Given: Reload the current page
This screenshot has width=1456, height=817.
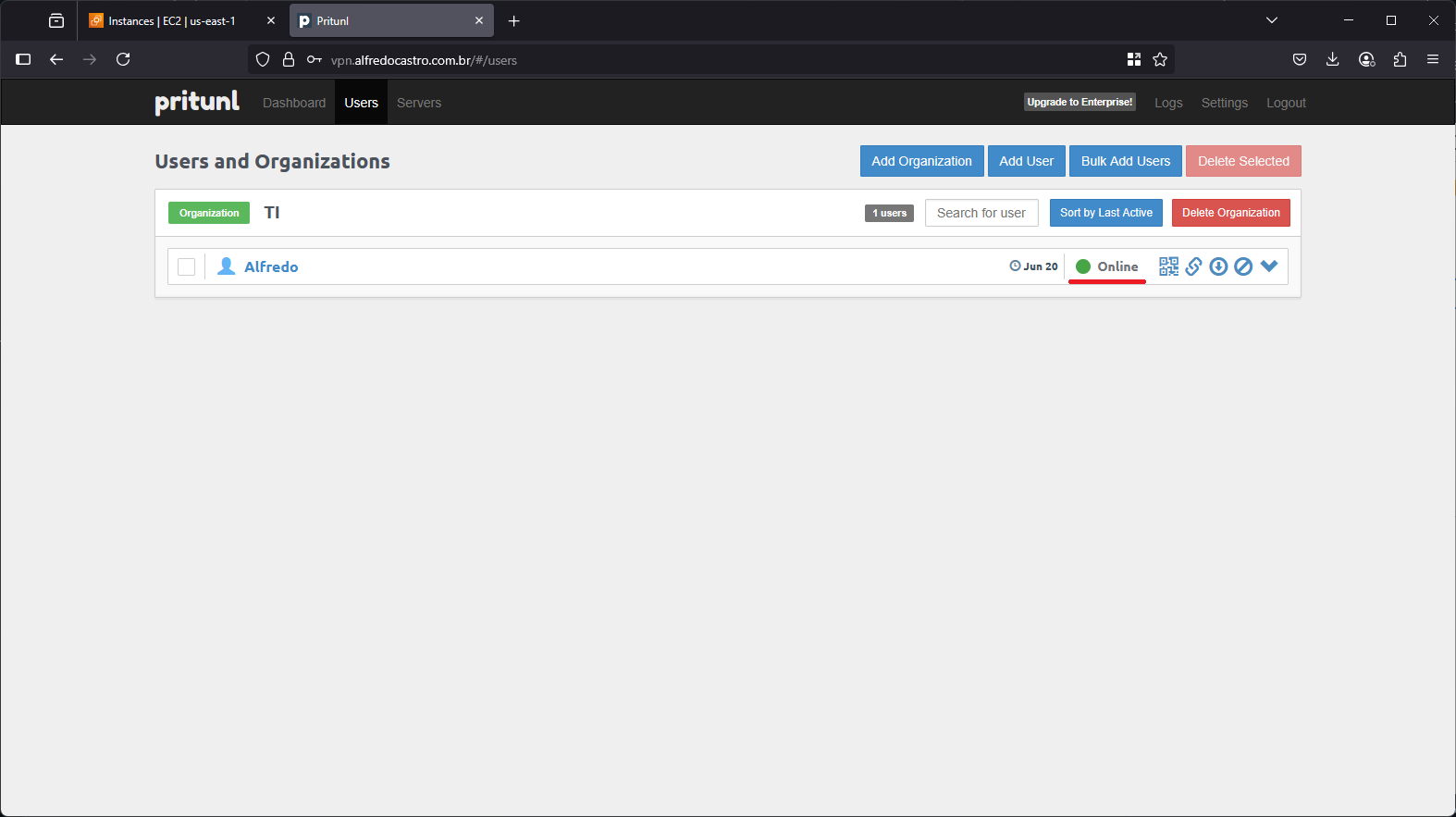Looking at the screenshot, I should (x=123, y=59).
